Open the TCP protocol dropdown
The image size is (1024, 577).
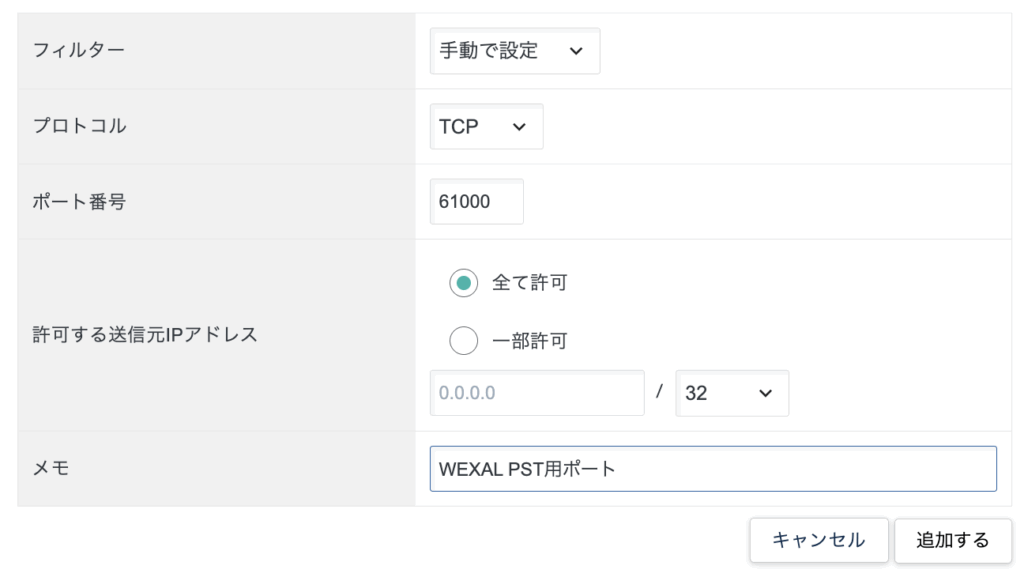pos(486,127)
